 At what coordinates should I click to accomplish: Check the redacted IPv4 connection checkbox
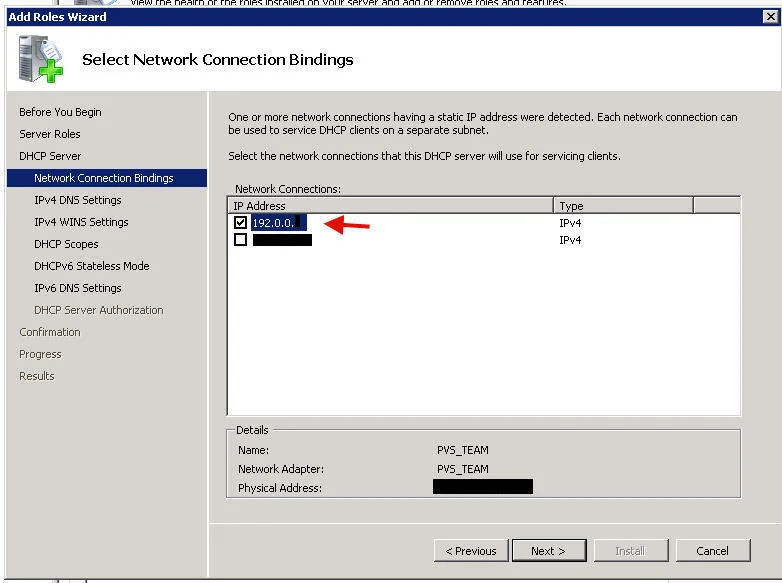[240, 240]
